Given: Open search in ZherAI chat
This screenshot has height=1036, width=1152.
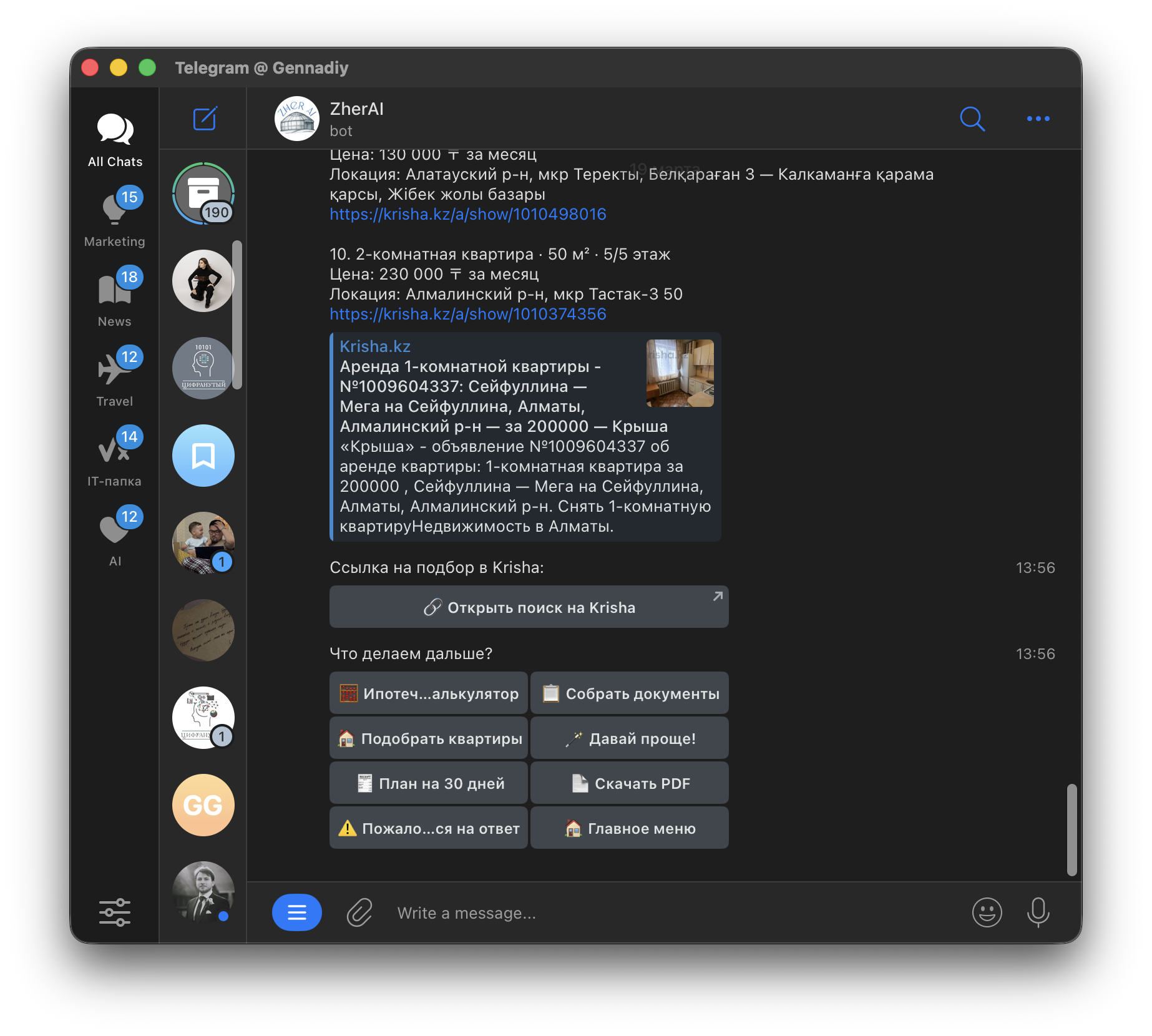Looking at the screenshot, I should tap(972, 119).
